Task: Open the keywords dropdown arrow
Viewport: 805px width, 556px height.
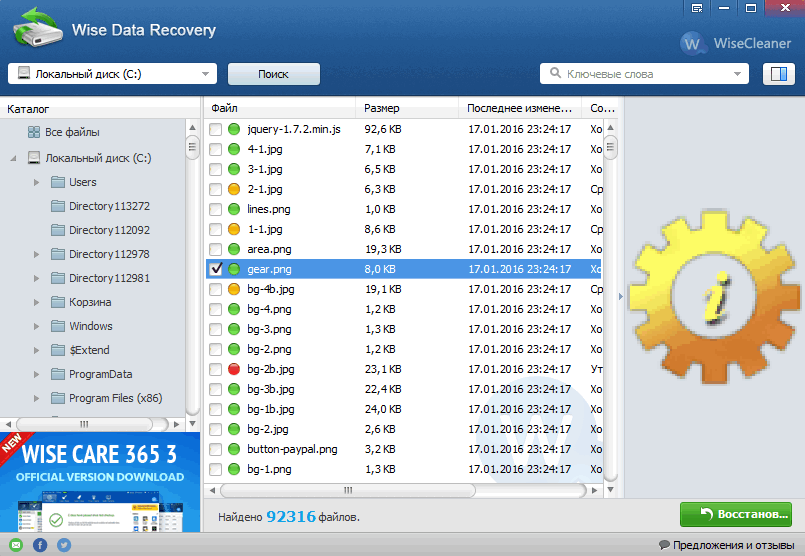Action: point(737,74)
